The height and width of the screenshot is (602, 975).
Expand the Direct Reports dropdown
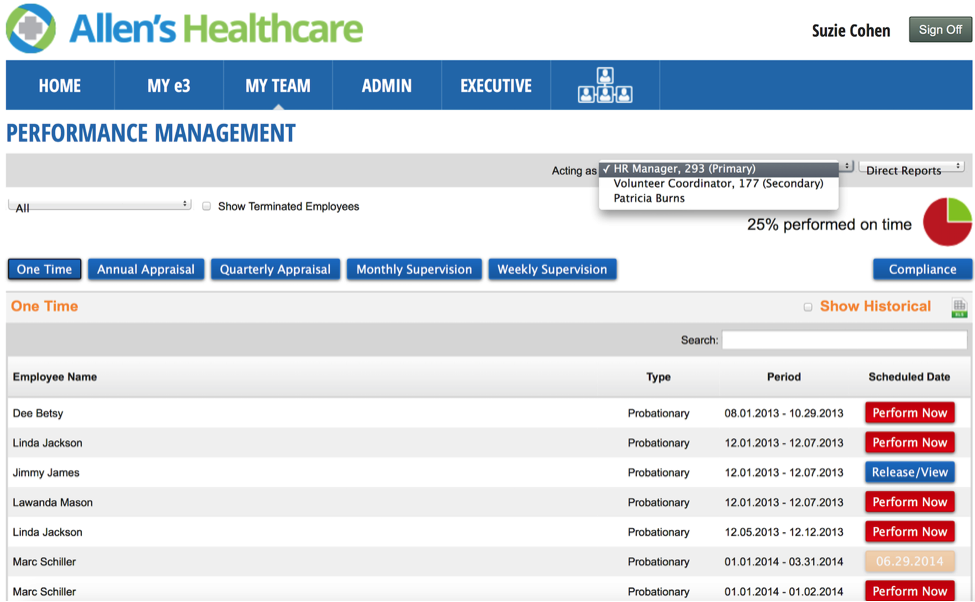pyautogui.click(x=911, y=169)
